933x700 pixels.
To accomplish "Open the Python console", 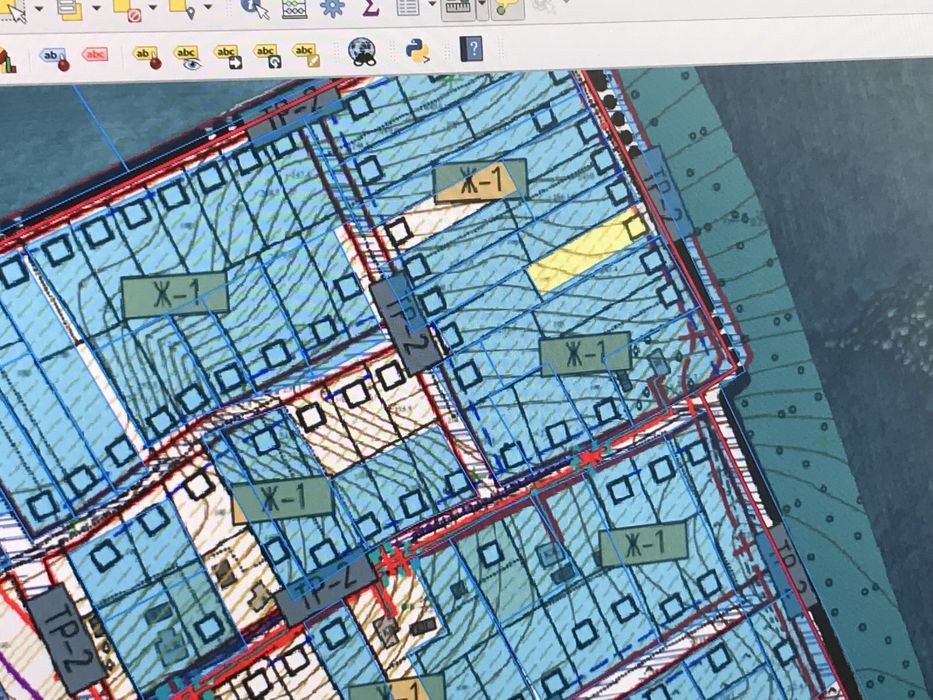I will [x=418, y=51].
